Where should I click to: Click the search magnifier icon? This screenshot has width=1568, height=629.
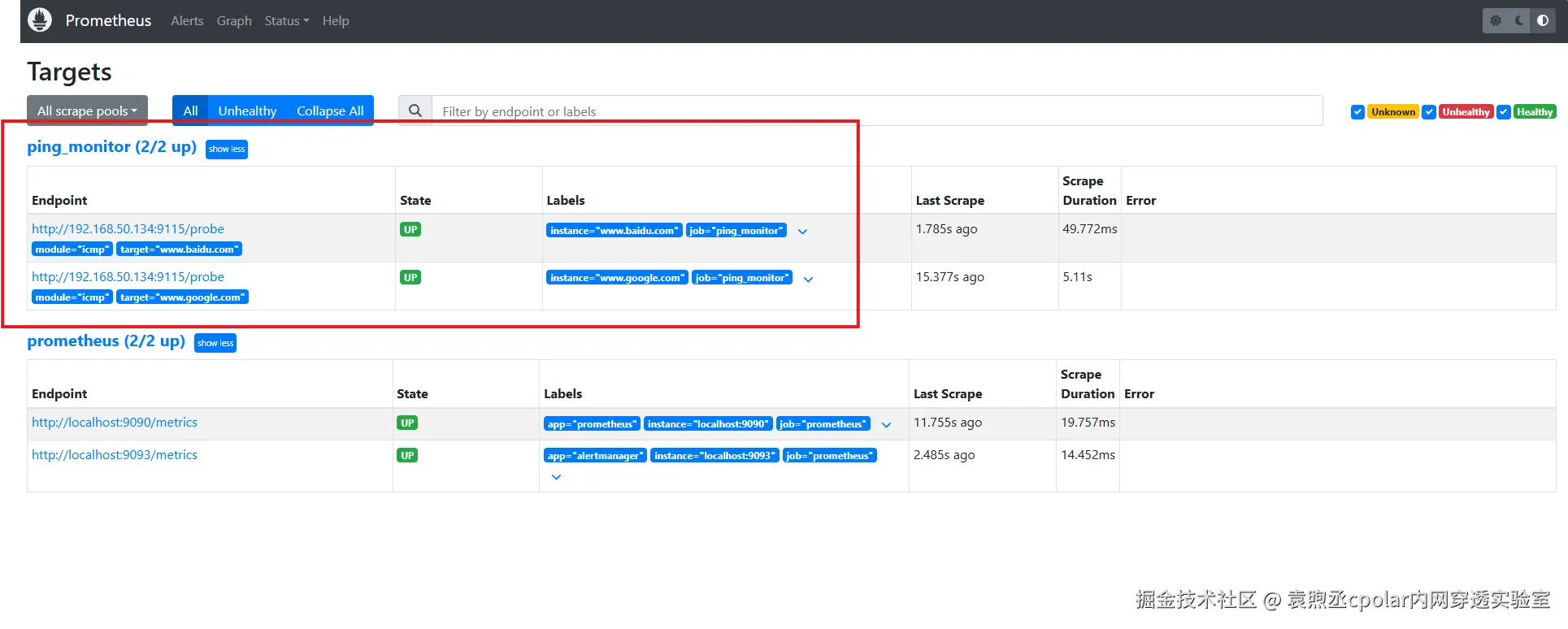click(x=415, y=111)
